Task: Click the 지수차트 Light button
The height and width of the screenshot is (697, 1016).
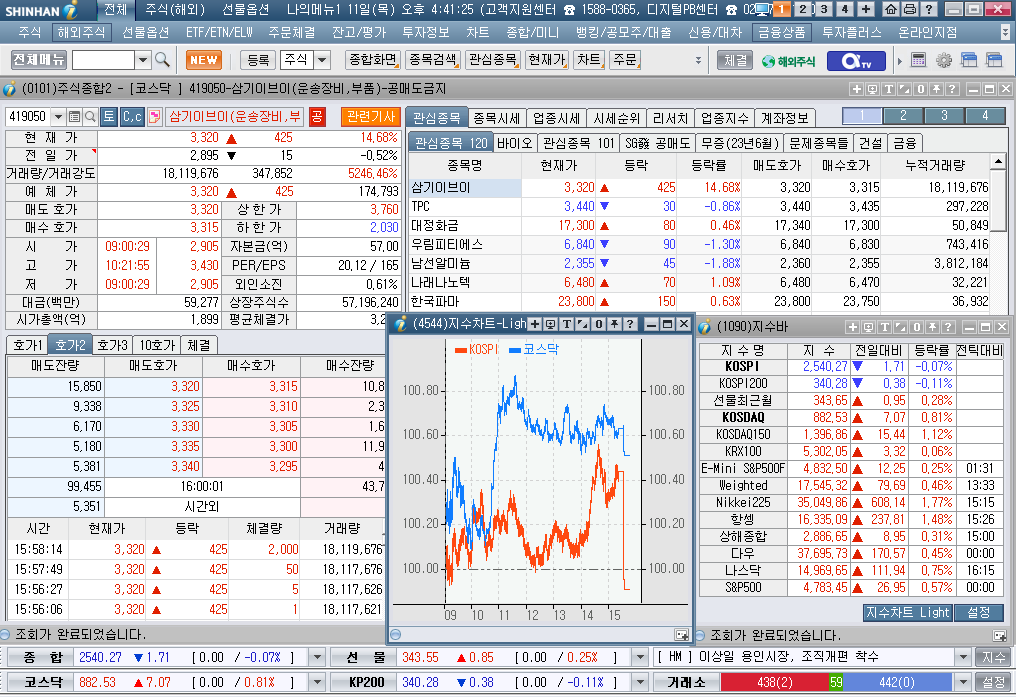Action: 907,613
